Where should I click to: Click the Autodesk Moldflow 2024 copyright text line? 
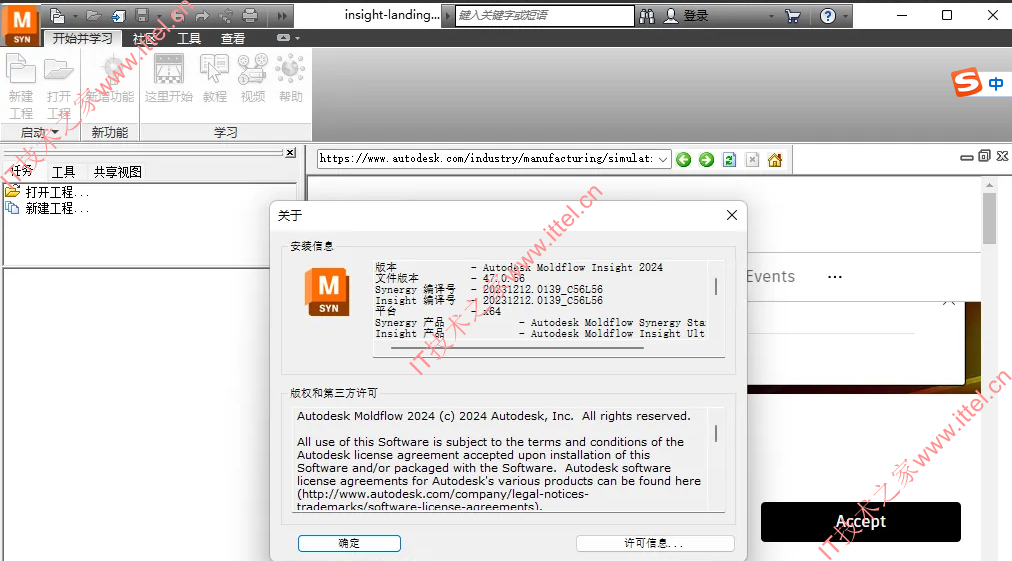494,416
